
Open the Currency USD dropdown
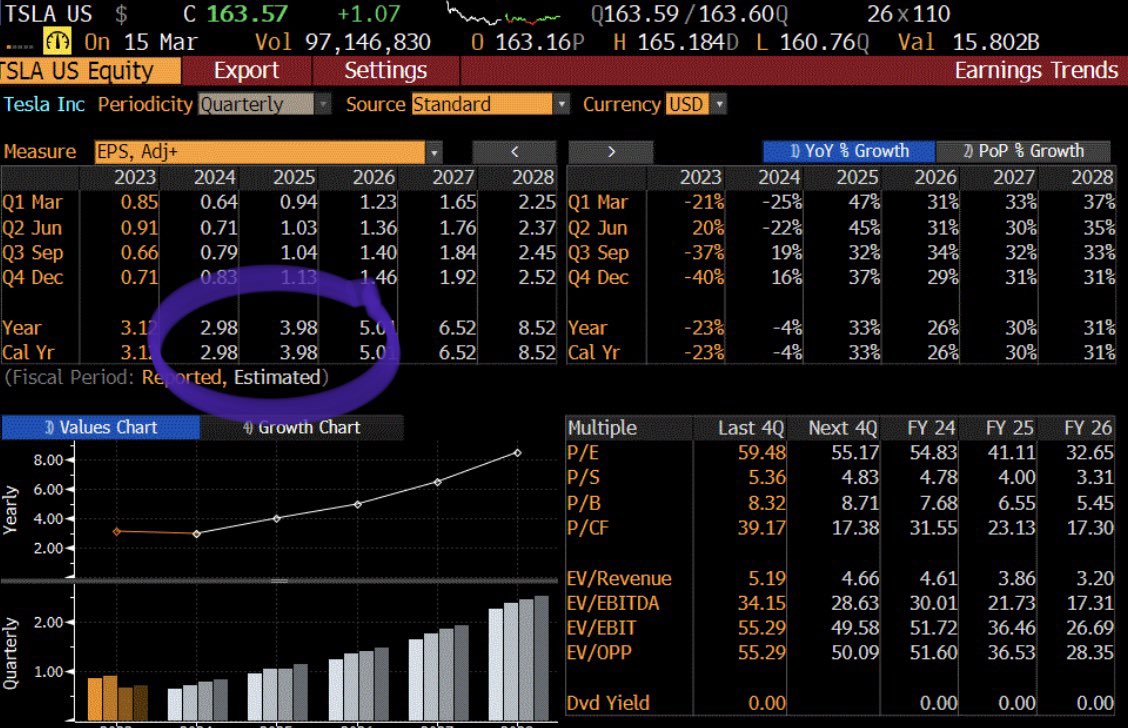[696, 104]
